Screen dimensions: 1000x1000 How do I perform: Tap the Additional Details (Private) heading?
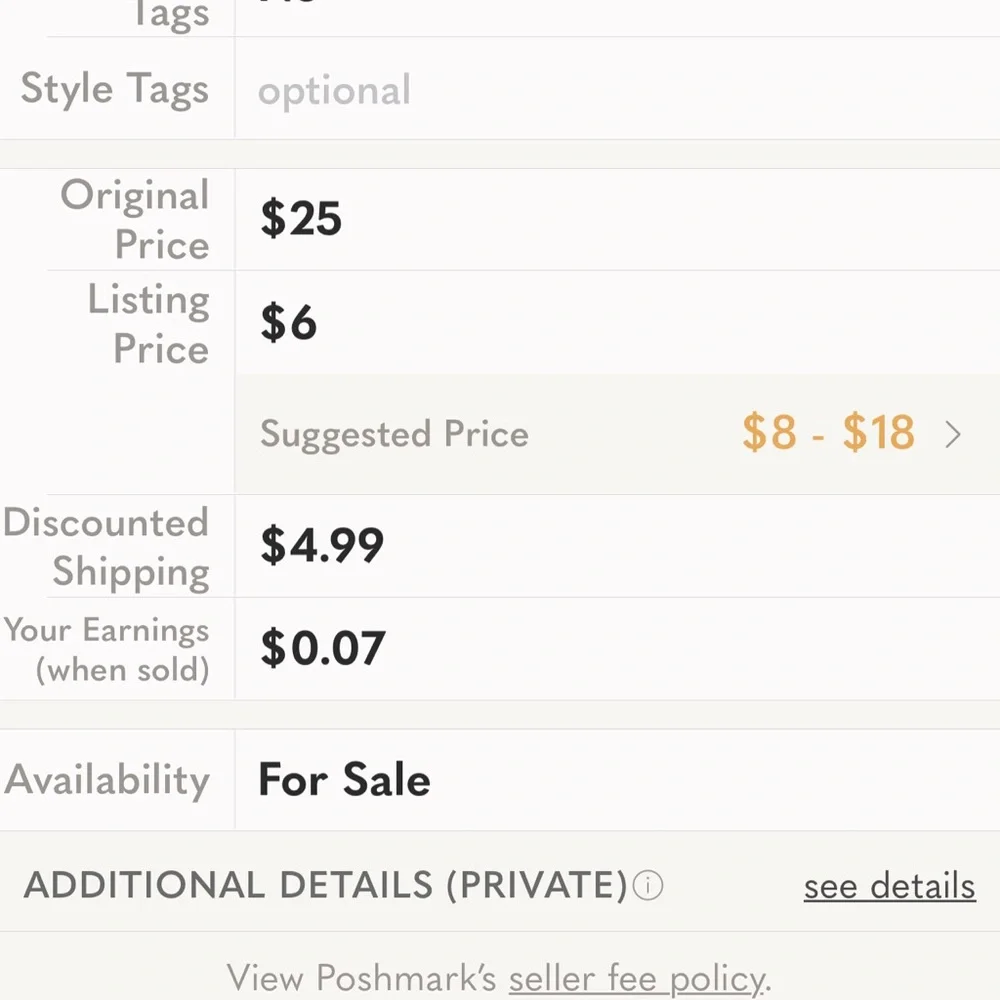click(325, 885)
